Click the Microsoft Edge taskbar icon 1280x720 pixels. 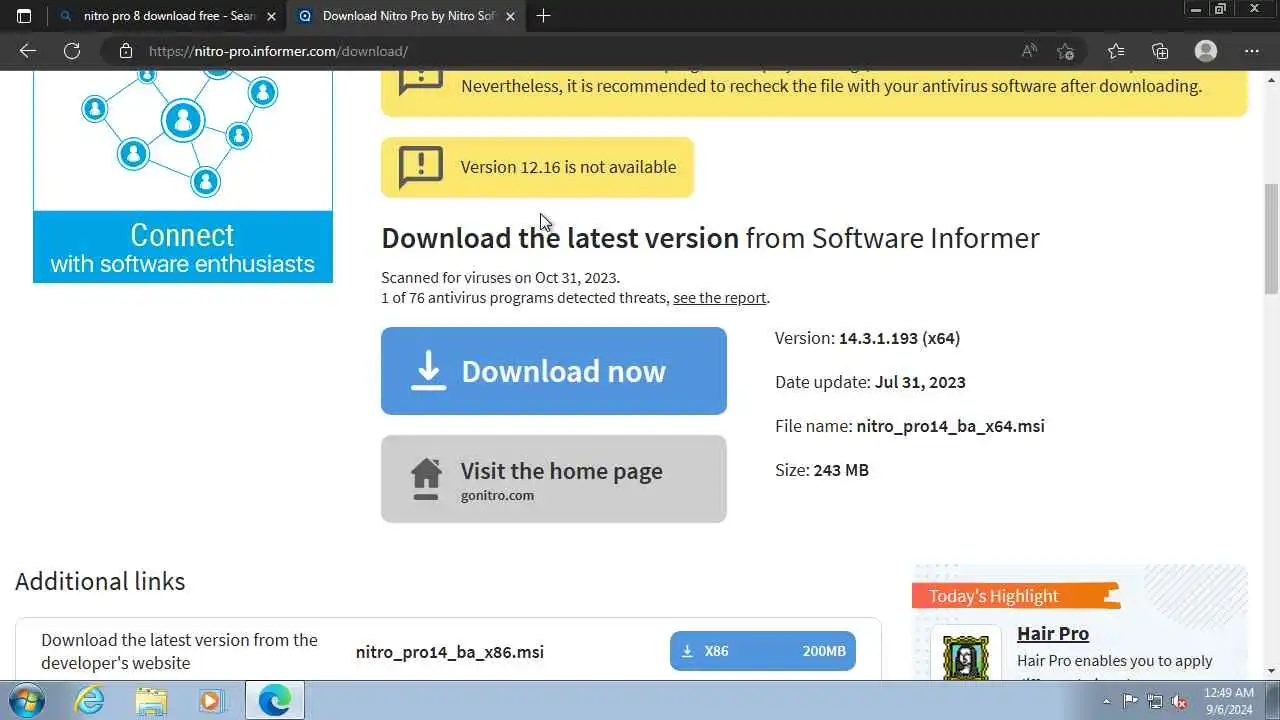coord(275,700)
